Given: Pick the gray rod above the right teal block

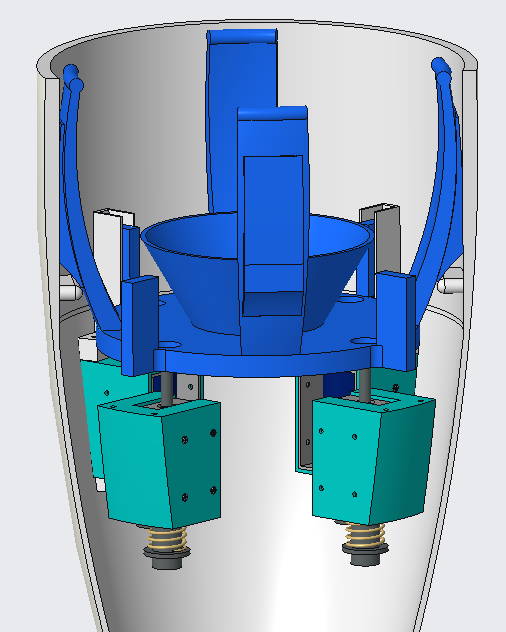Looking at the screenshot, I should click(x=364, y=385).
